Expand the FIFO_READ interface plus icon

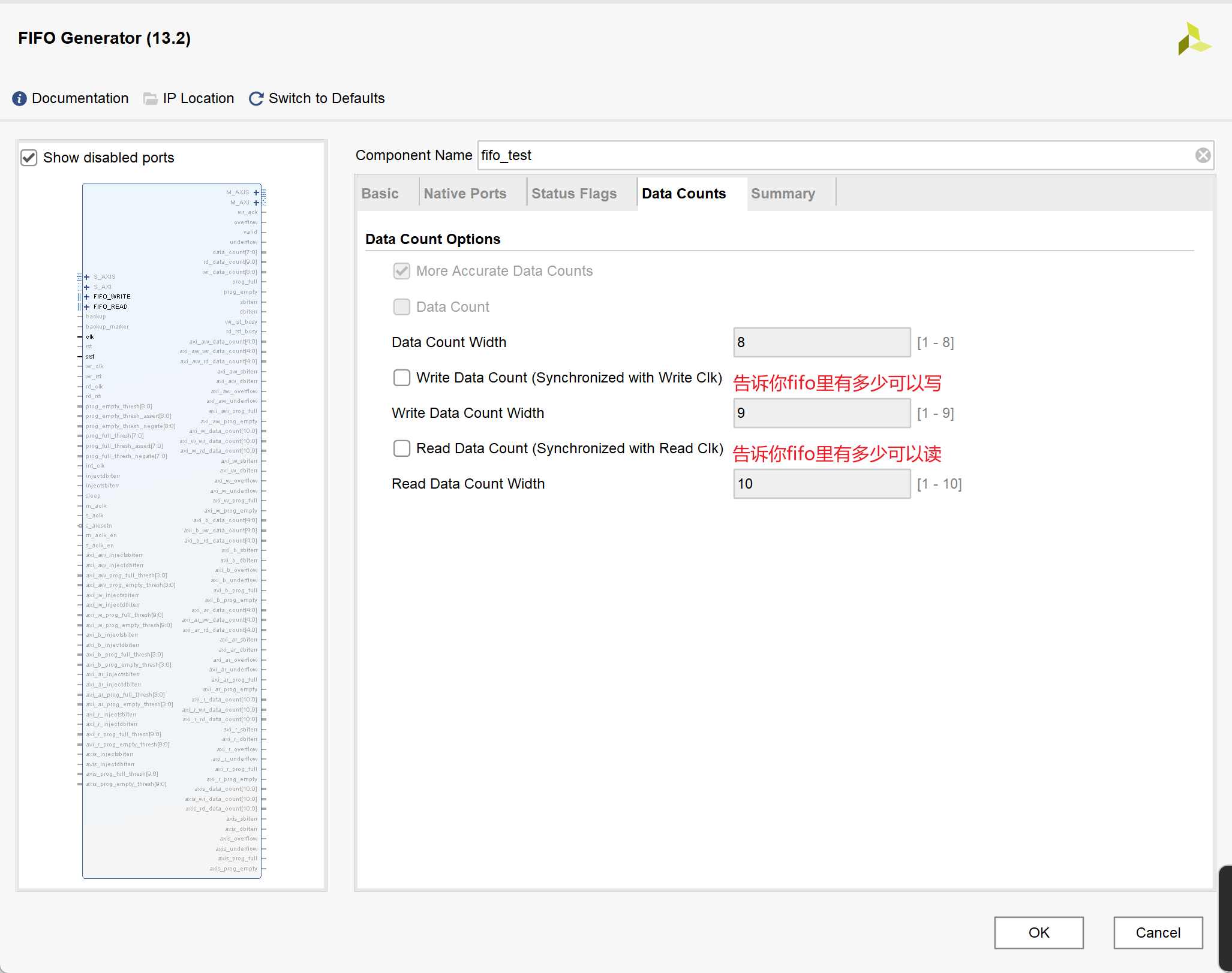tap(87, 307)
